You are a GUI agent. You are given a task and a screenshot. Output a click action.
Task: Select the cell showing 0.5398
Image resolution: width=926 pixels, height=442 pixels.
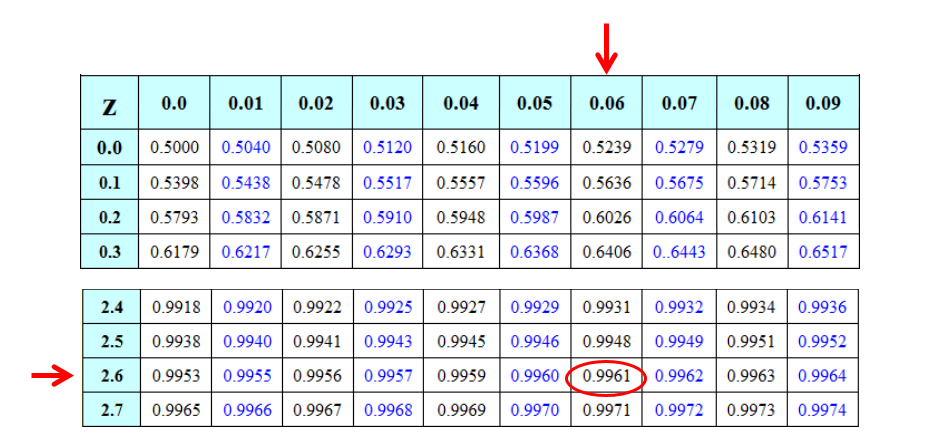tap(174, 183)
